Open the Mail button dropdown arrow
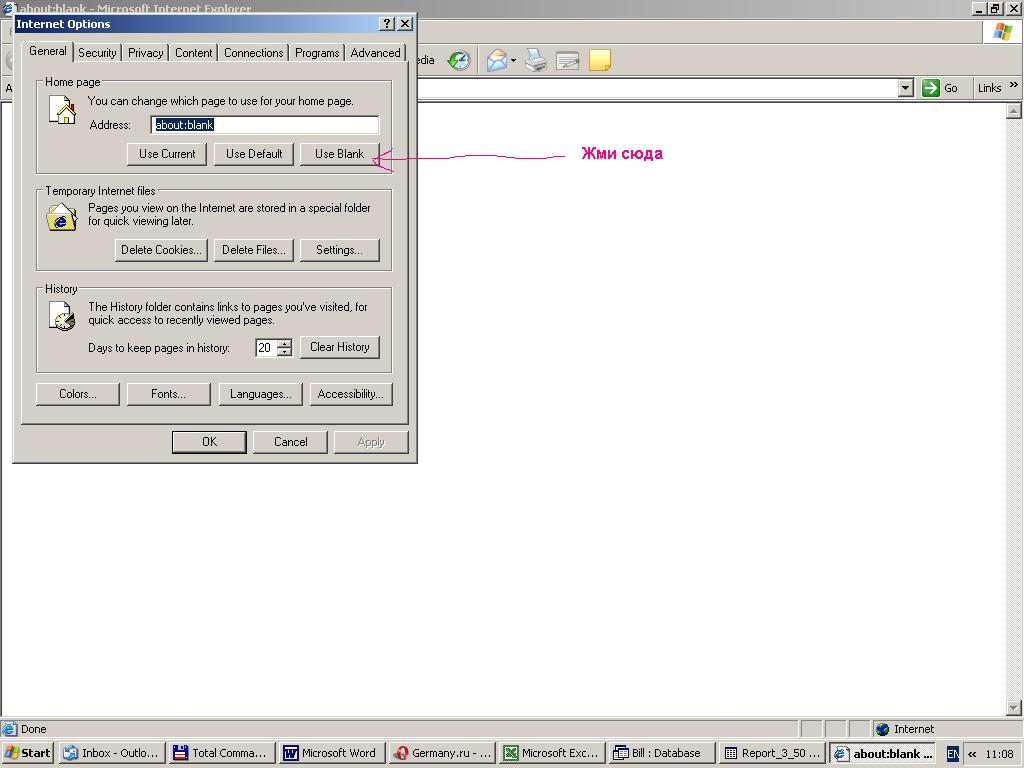1024x768 pixels. click(x=513, y=61)
